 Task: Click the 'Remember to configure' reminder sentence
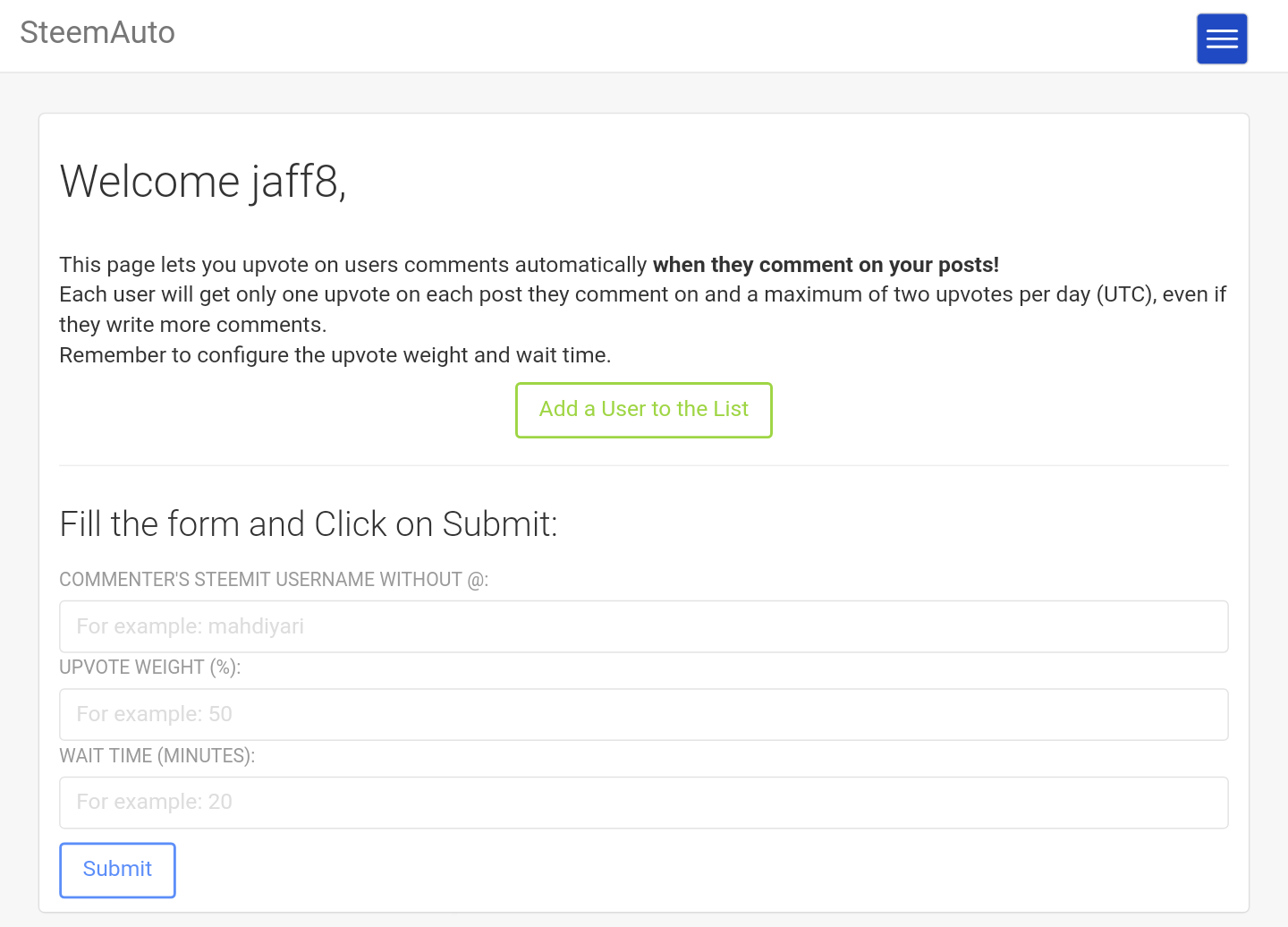click(335, 355)
